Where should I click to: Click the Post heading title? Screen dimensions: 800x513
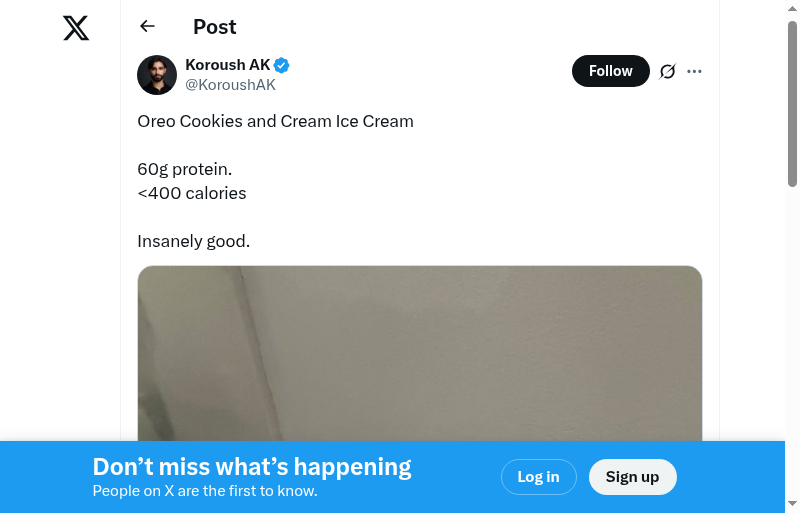coord(215,27)
